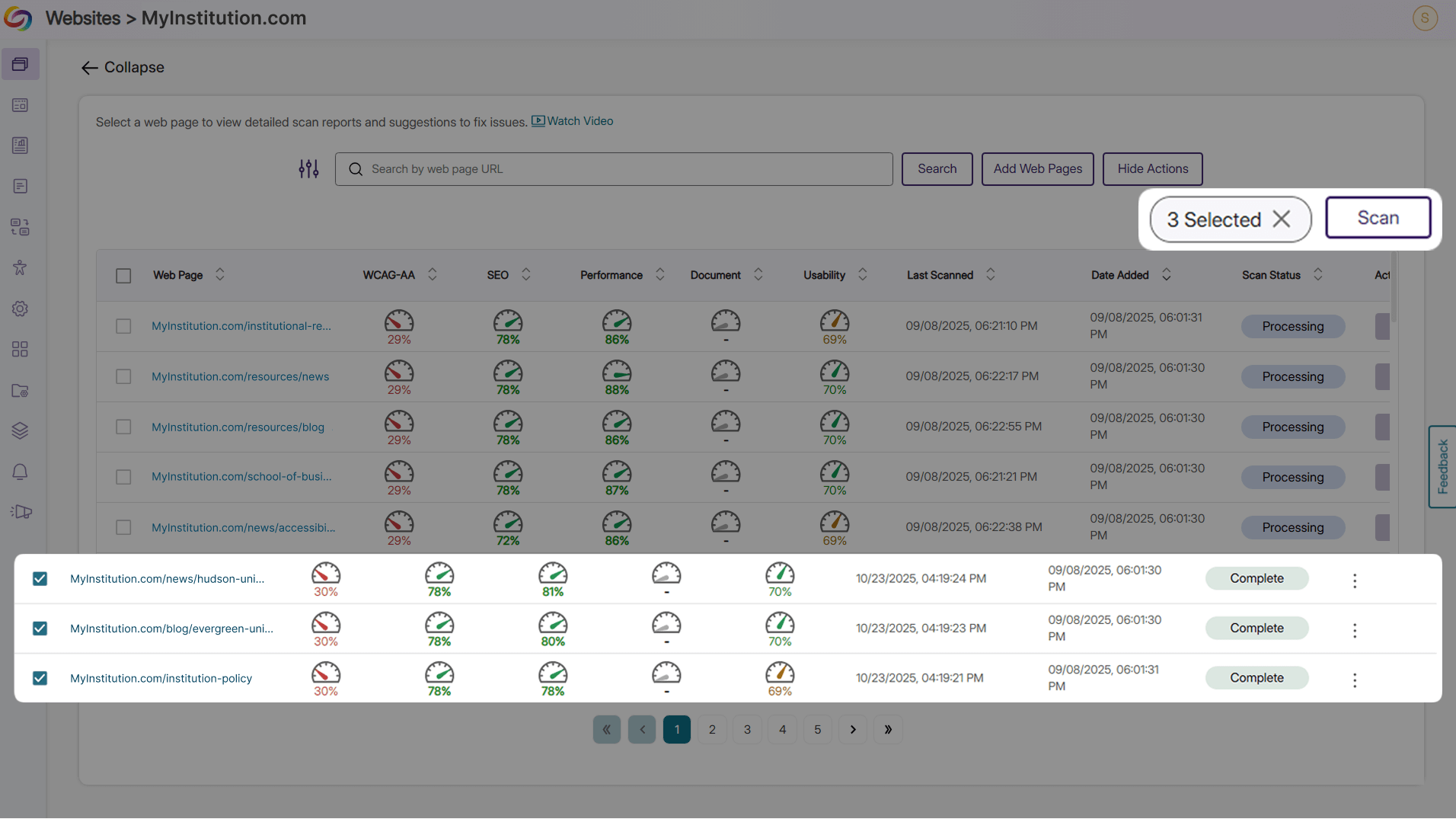Screen dimensions: 1456x819
Task: Sort the table by Scan Status
Action: (1318, 275)
